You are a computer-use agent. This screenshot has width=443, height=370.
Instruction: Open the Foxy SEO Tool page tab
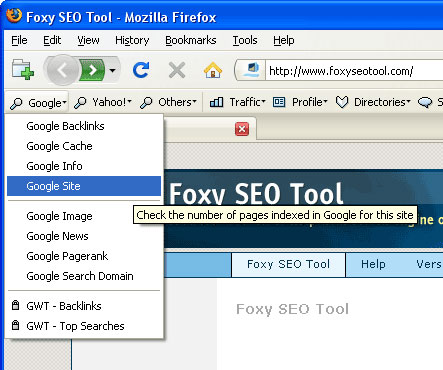(288, 264)
